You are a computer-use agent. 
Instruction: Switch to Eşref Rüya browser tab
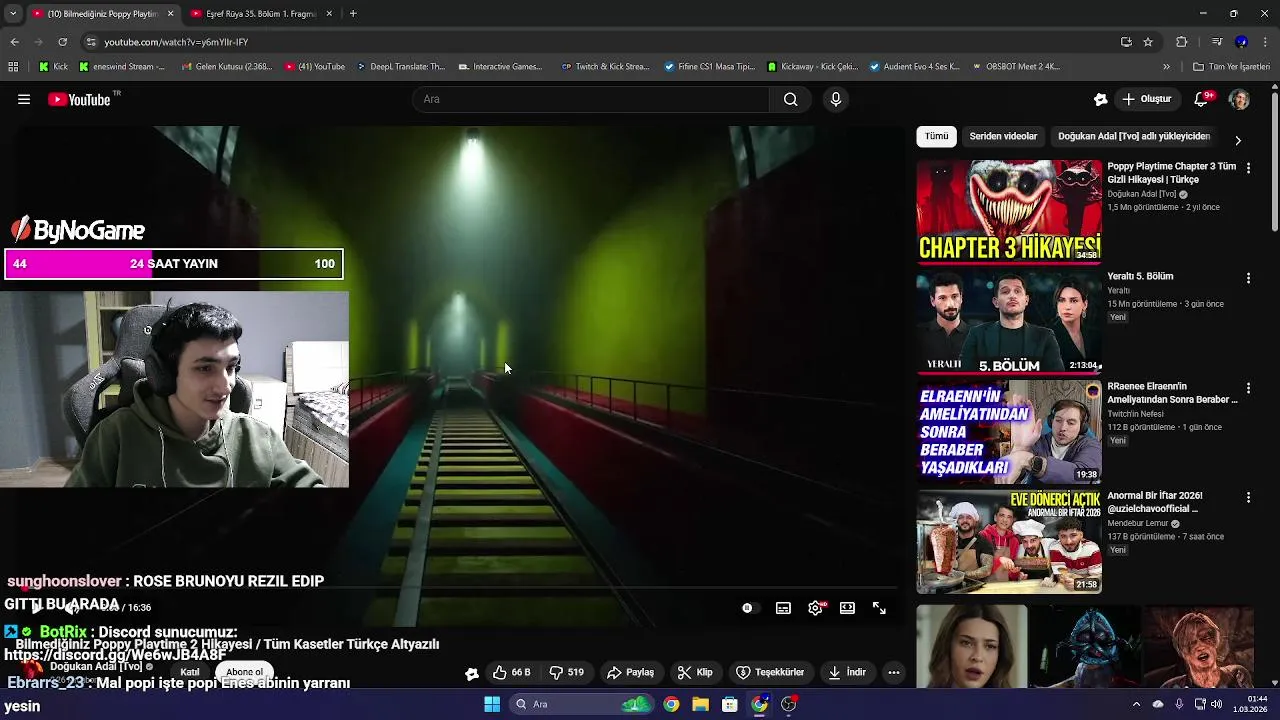coord(259,14)
